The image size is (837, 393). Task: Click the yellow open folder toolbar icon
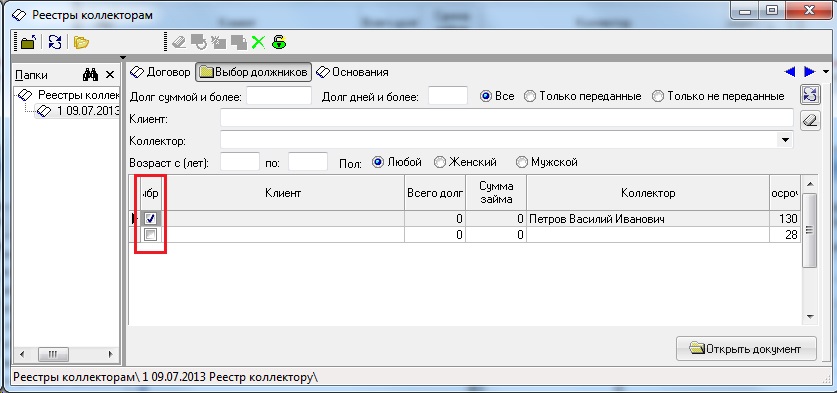coord(81,42)
